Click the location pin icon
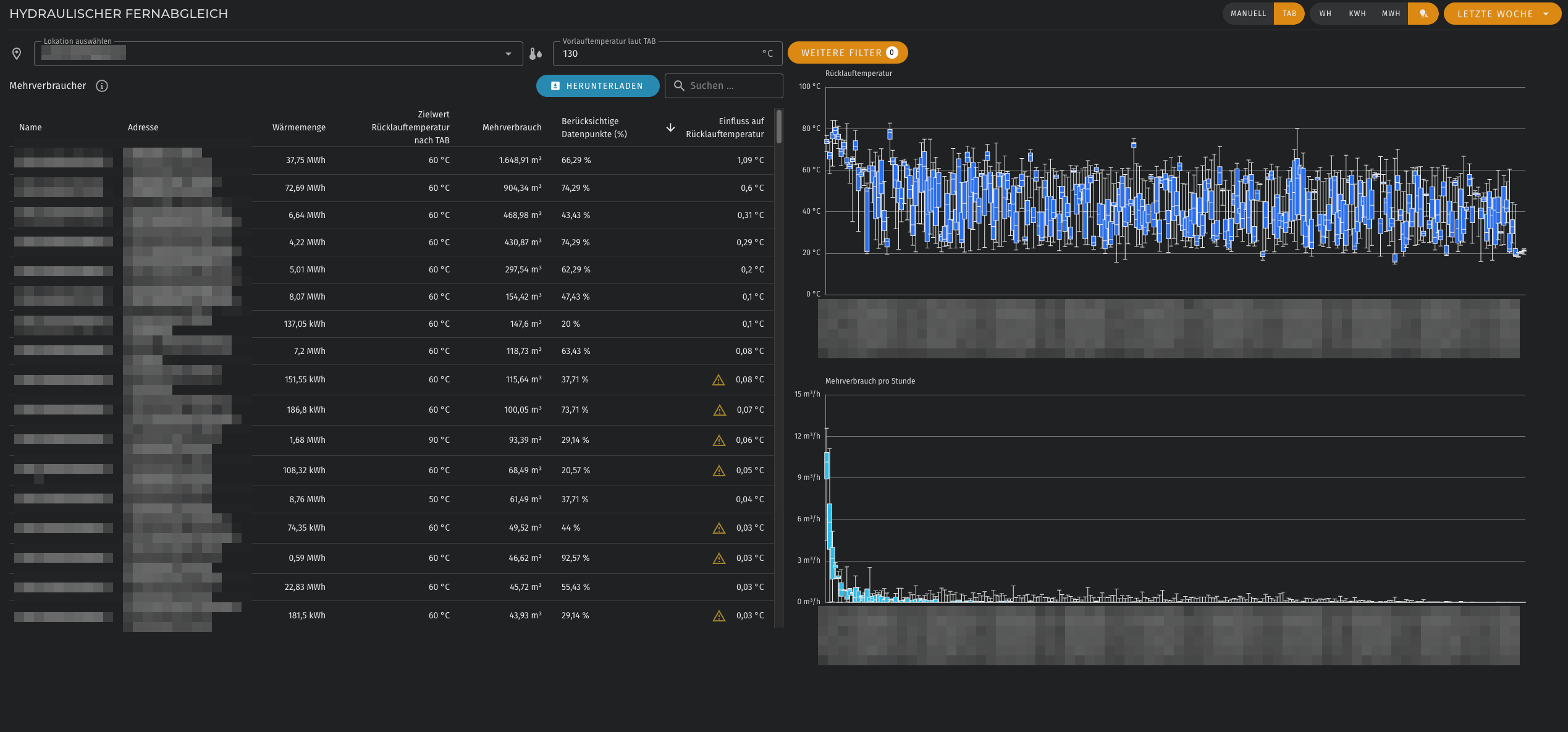 [x=17, y=54]
